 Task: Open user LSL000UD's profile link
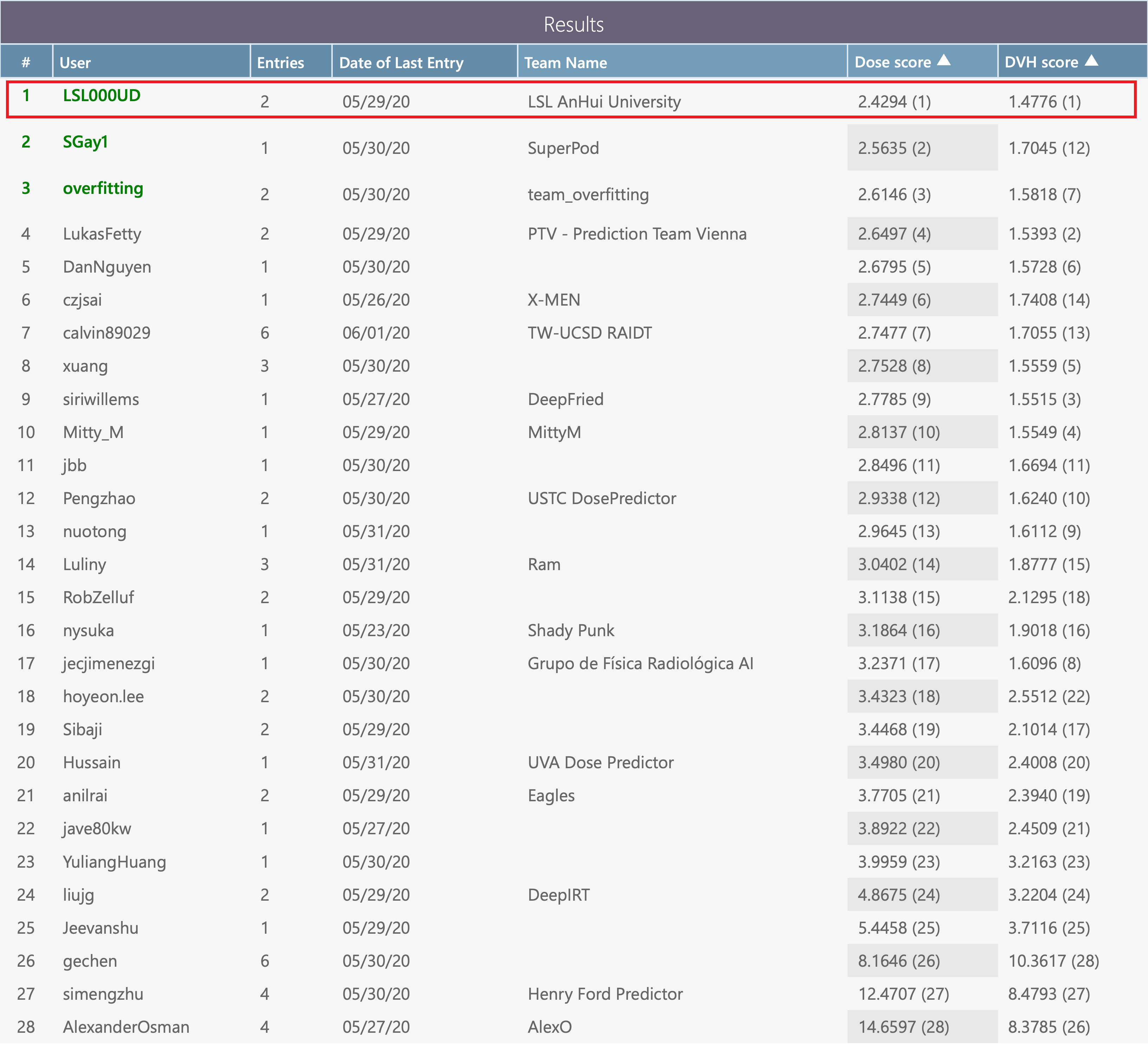tap(101, 96)
